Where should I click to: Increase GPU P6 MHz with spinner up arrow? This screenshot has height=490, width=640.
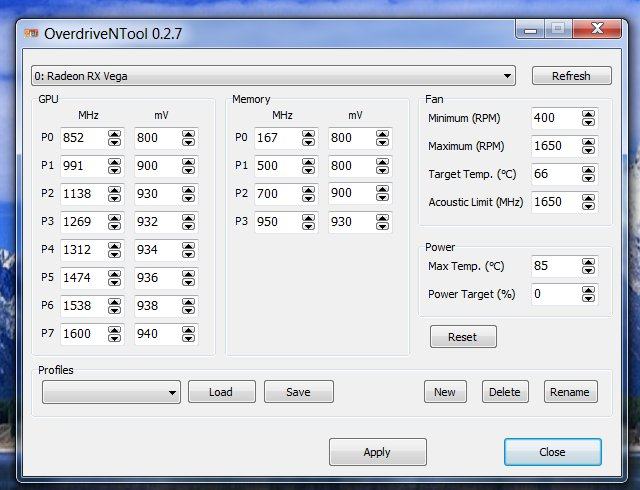pos(114,302)
